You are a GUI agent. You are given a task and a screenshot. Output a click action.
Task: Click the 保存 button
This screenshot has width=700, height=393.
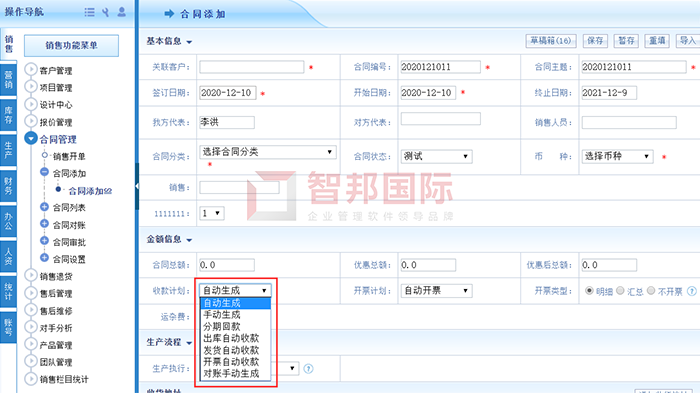pos(595,41)
